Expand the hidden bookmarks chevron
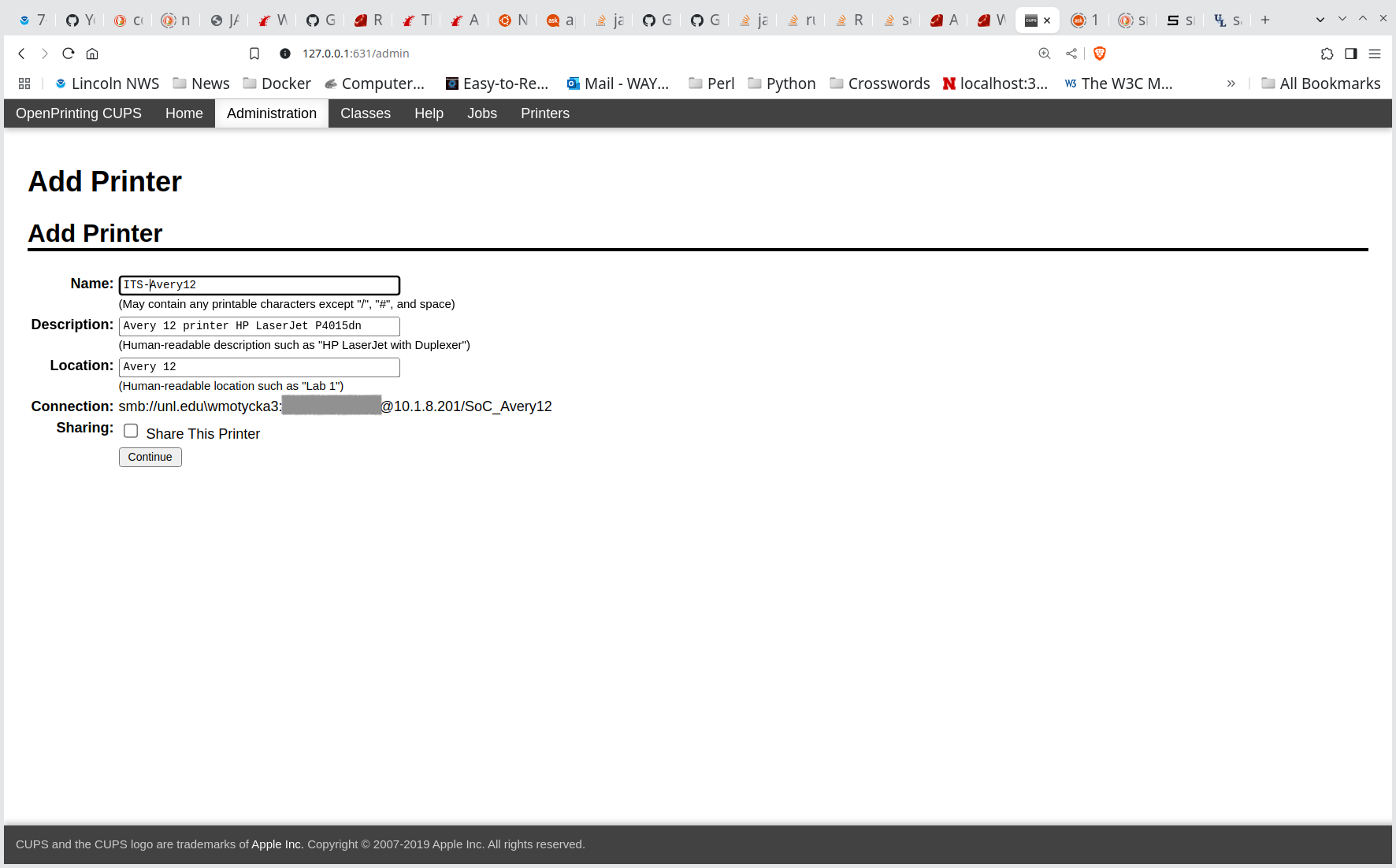 1231,83
